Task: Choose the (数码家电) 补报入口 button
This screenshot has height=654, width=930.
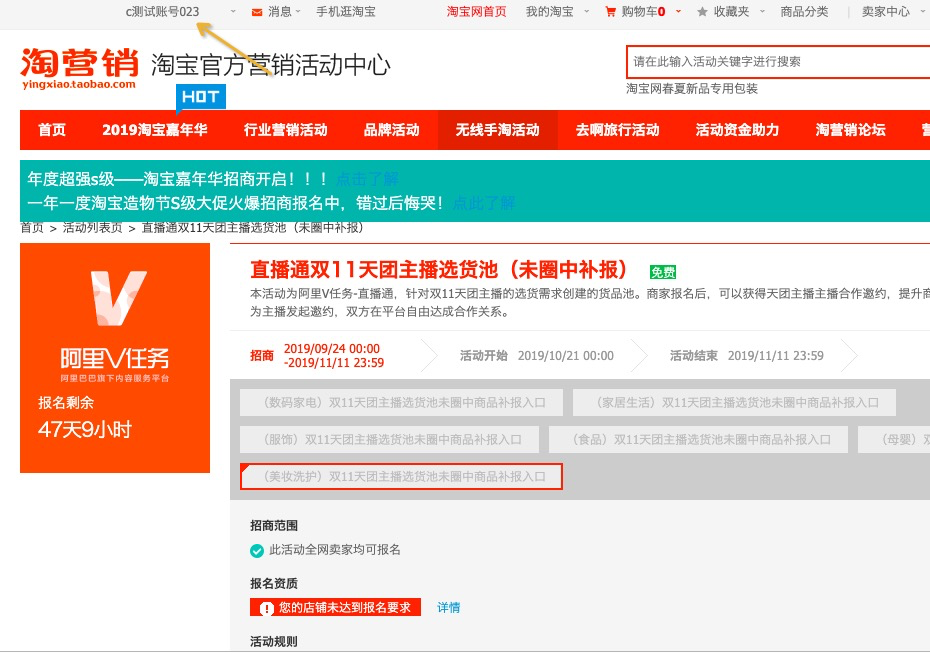Action: click(x=402, y=403)
